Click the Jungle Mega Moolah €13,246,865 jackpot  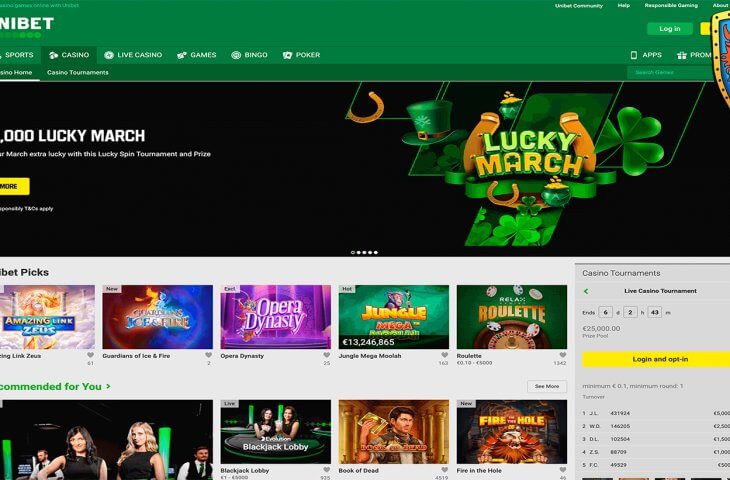[x=369, y=342]
